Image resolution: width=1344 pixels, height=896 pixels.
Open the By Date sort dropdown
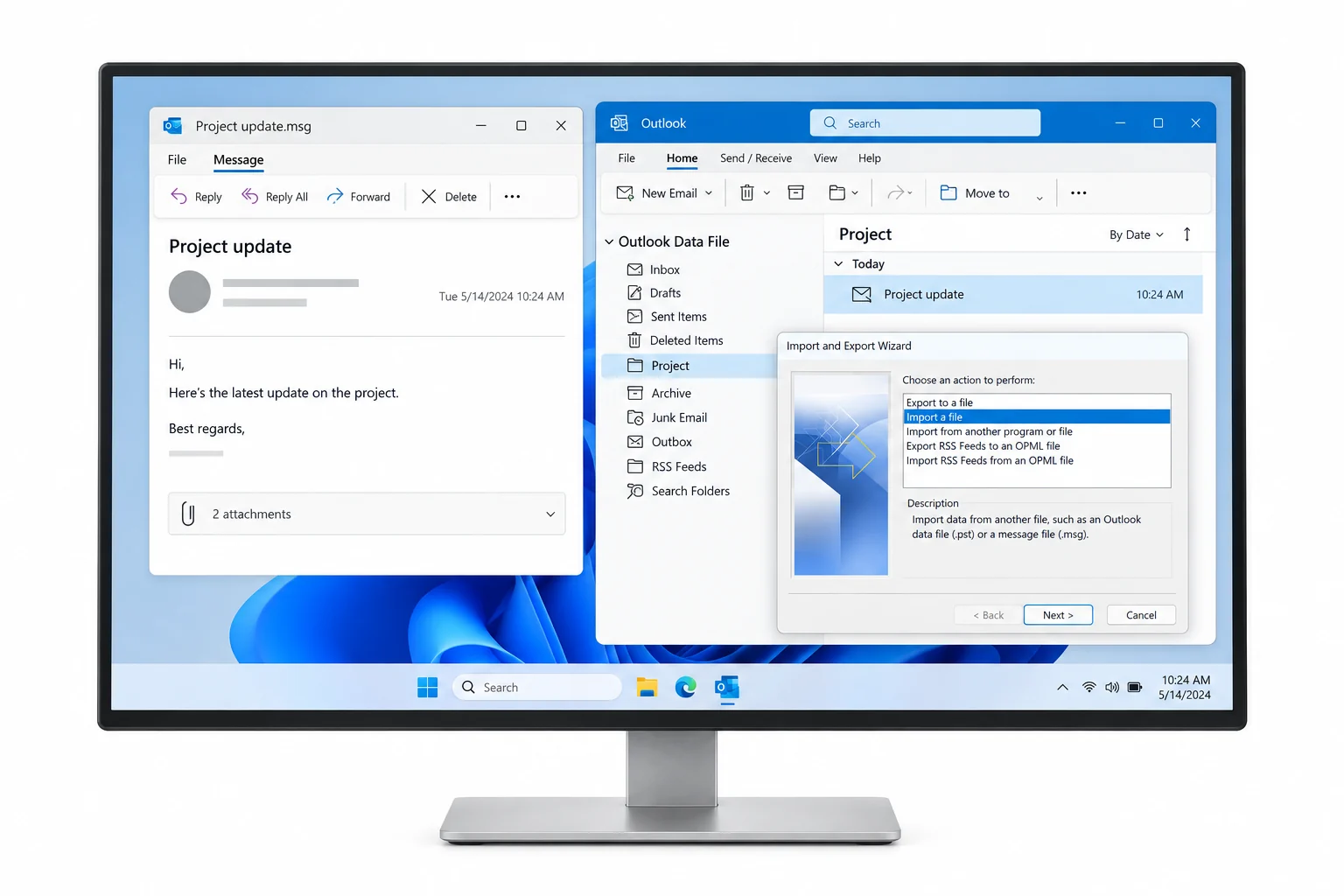click(x=1136, y=234)
